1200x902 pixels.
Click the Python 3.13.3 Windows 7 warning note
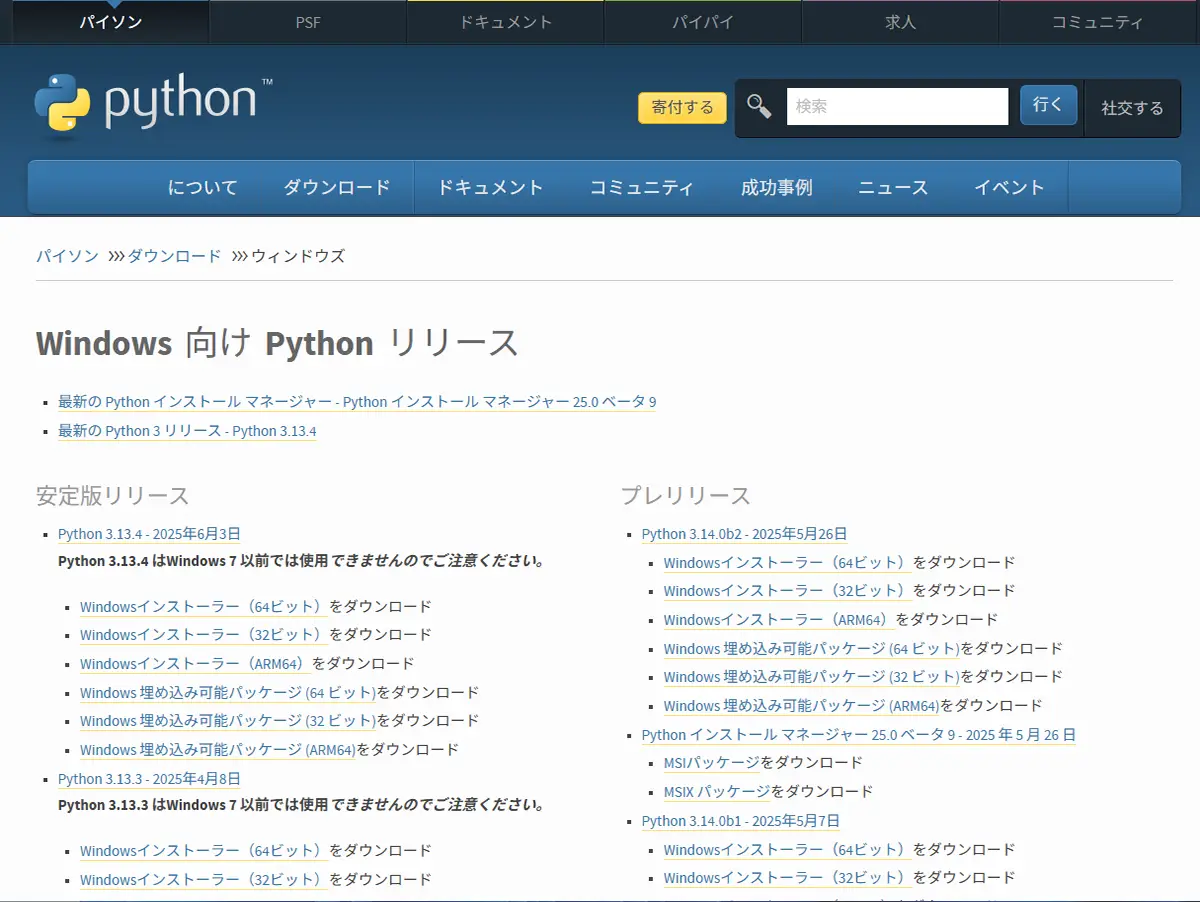pos(301,805)
